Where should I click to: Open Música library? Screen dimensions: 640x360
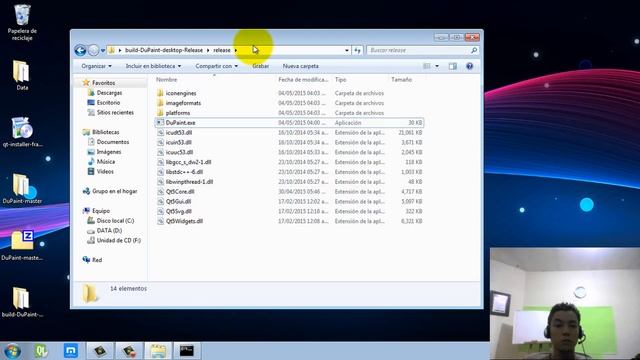106,162
